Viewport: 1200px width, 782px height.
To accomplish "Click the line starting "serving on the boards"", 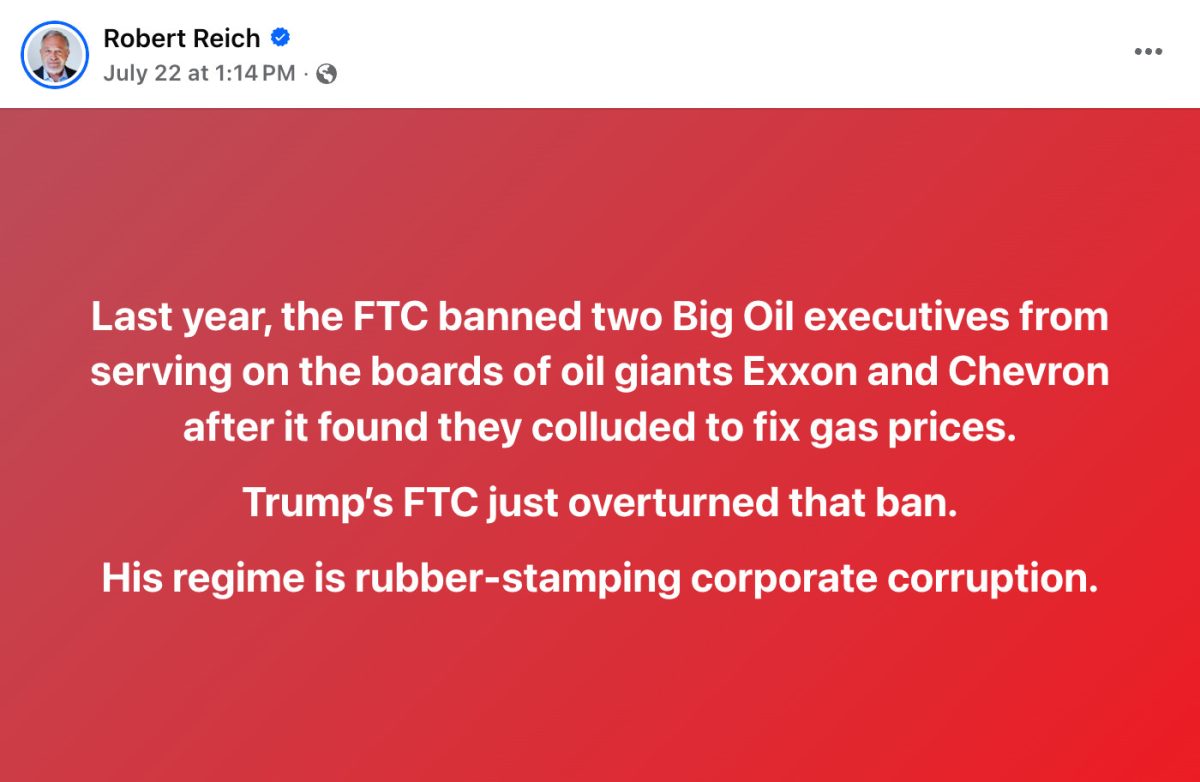I will click(600, 372).
